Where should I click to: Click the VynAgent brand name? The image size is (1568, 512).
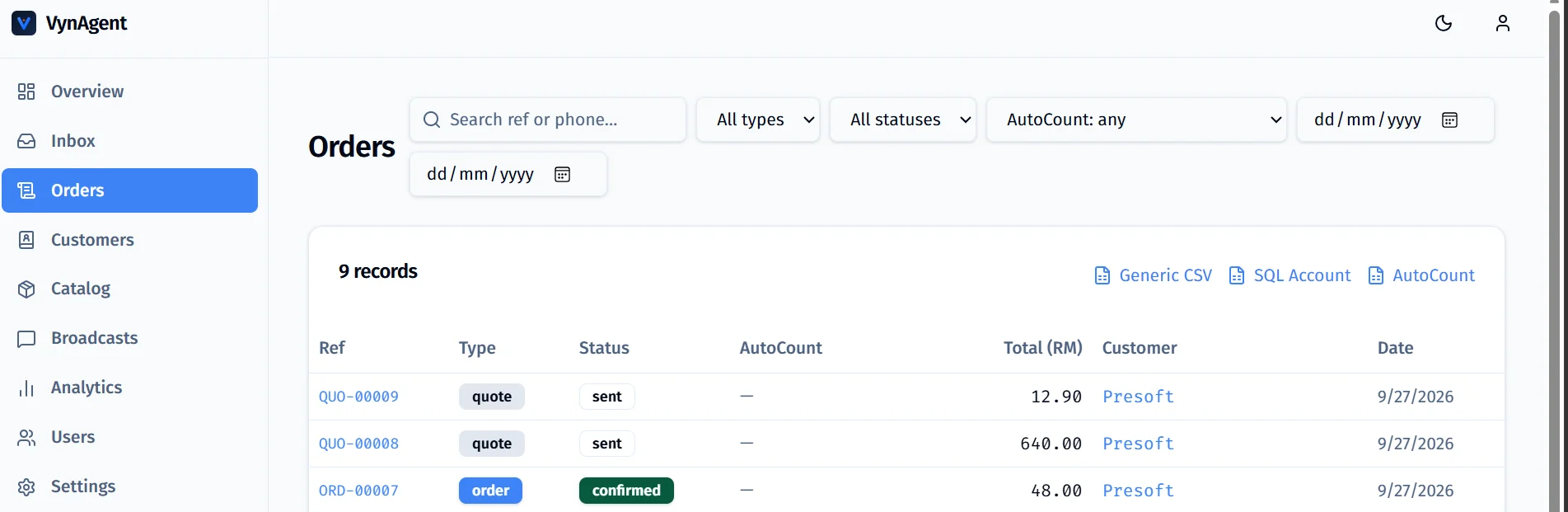coord(87,23)
